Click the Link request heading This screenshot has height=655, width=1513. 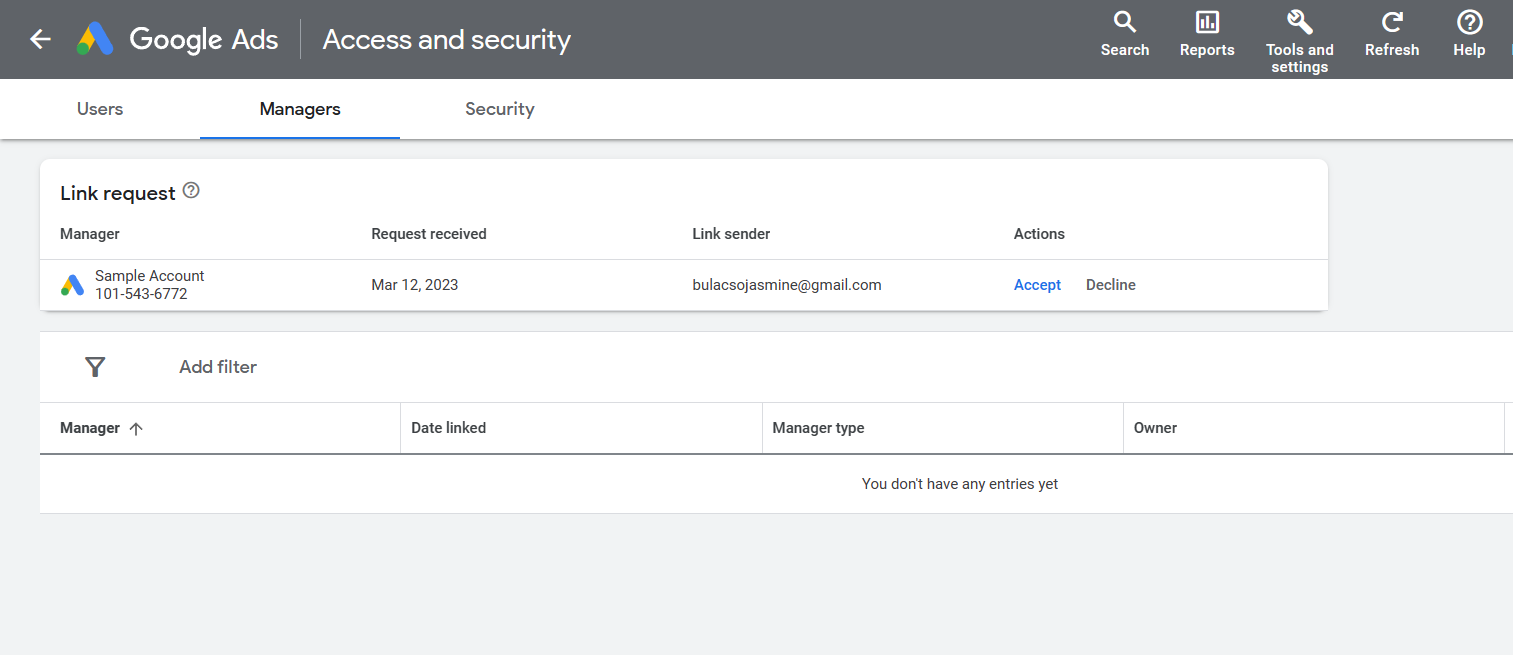click(118, 193)
